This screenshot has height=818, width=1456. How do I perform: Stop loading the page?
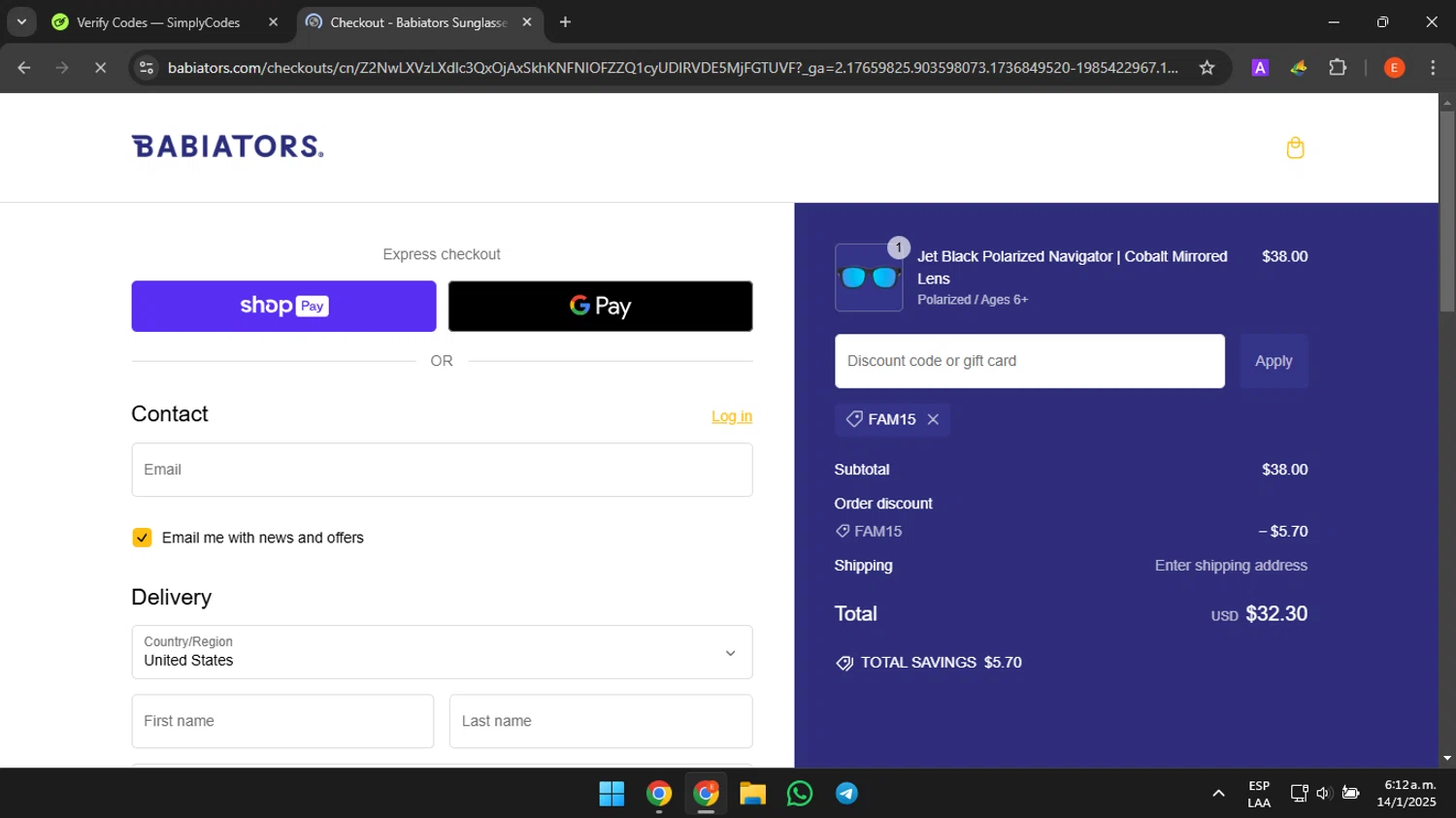[x=100, y=68]
